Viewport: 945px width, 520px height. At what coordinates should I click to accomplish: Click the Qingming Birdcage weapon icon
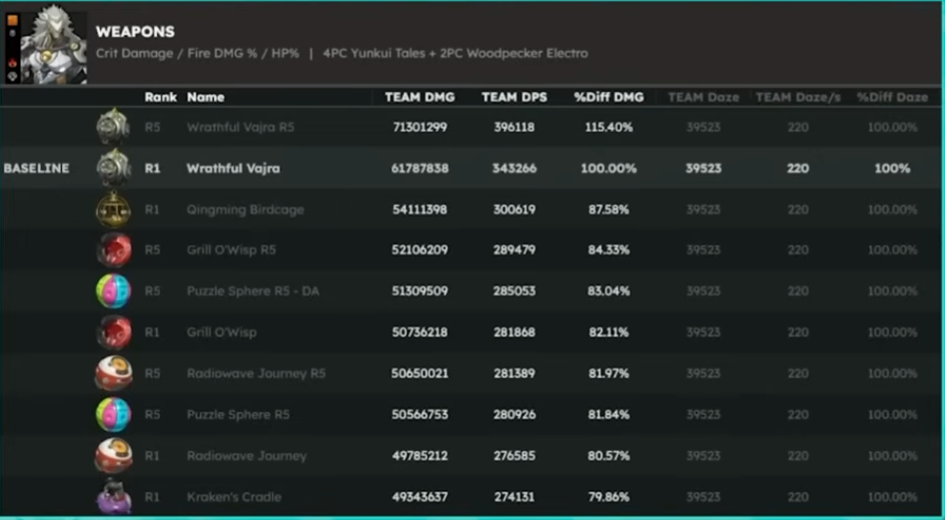click(x=113, y=209)
